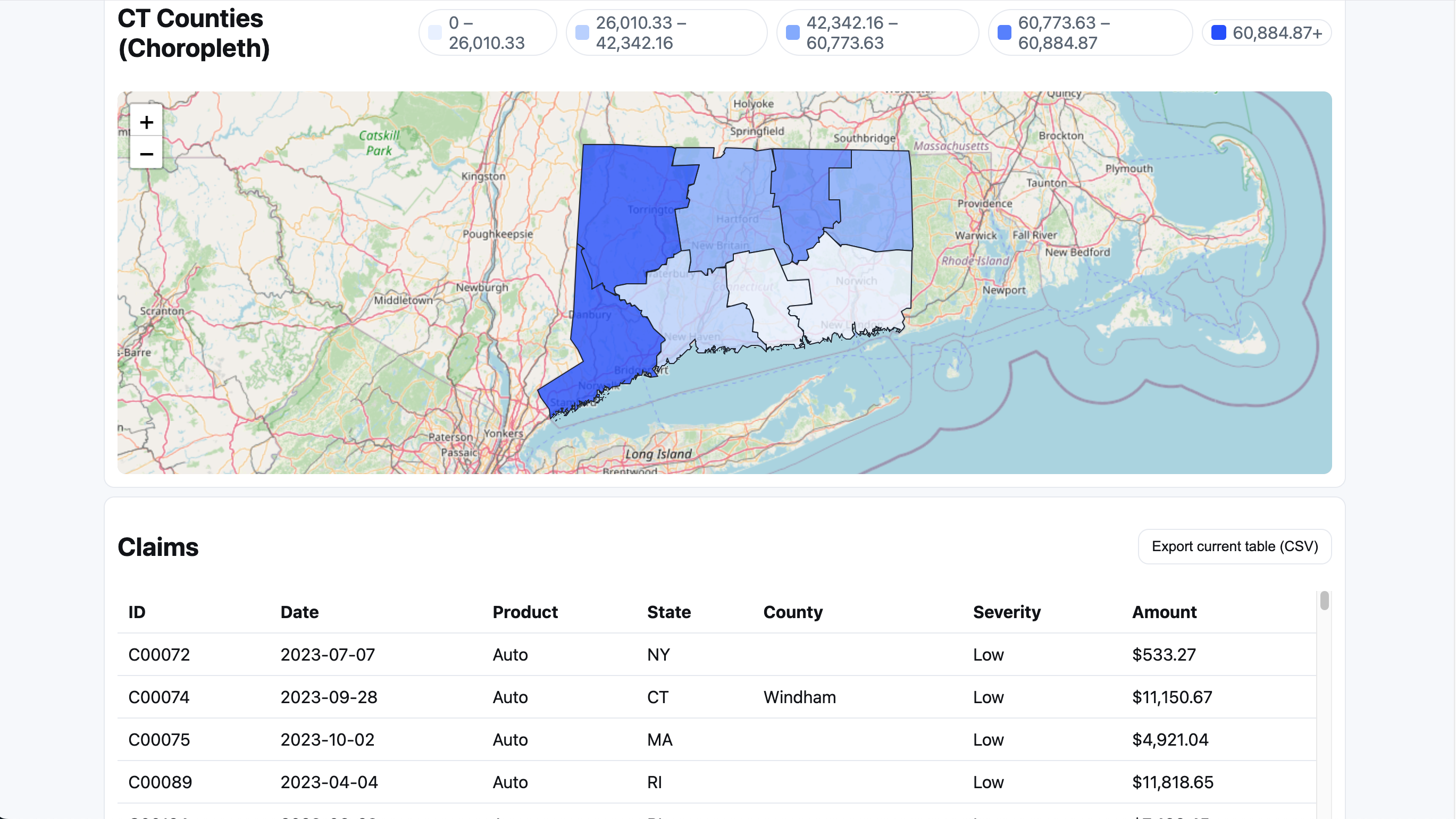1456x819 pixels.
Task: Click the Severity column header
Action: tap(1007, 612)
